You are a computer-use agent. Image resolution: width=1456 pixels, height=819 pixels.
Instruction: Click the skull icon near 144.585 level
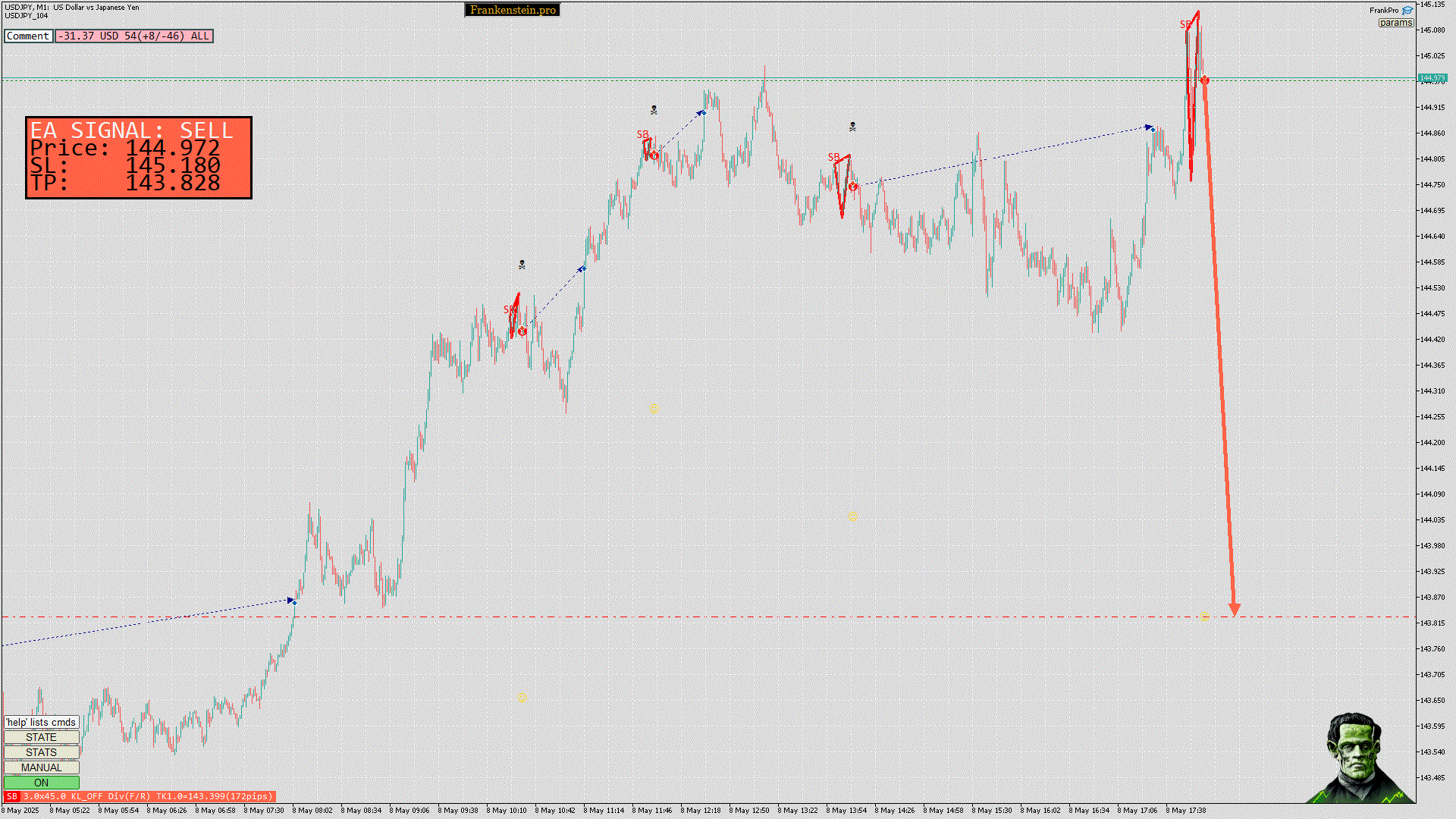pyautogui.click(x=522, y=265)
